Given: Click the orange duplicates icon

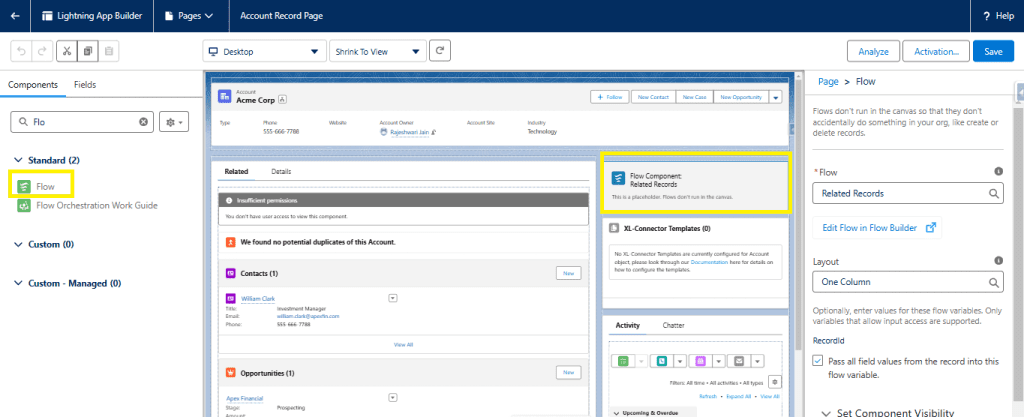Looking at the screenshot, I should coord(230,241).
